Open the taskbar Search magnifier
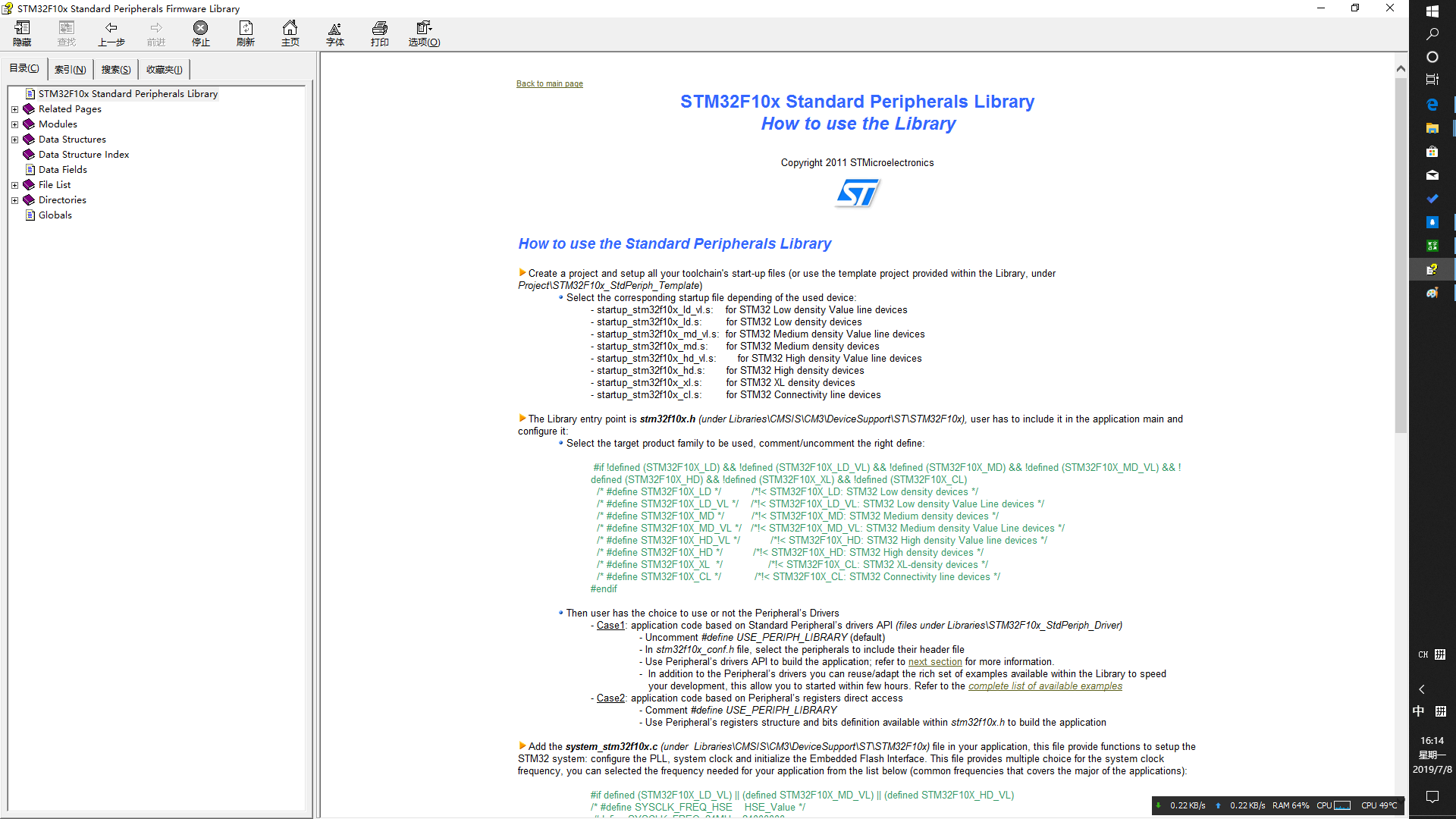 [1432, 34]
